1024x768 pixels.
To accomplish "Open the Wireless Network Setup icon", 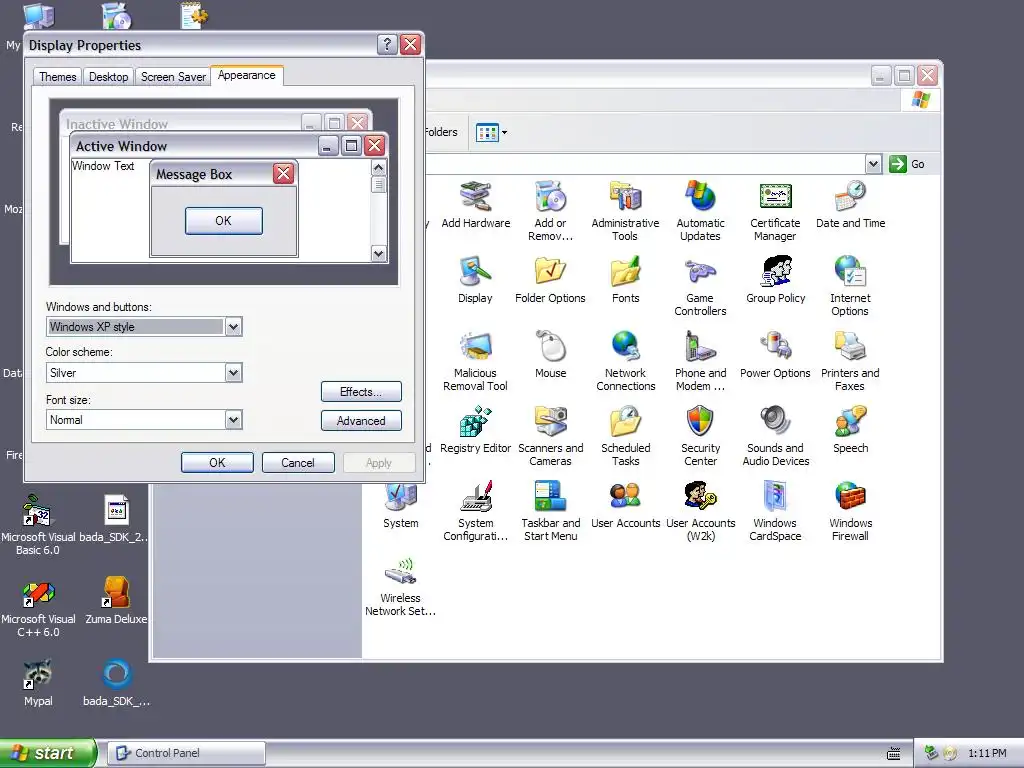I will pos(400,572).
